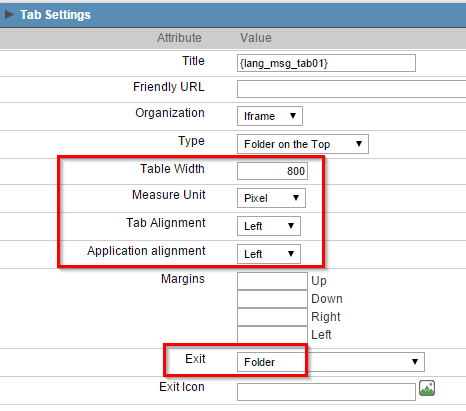The width and height of the screenshot is (466, 411).
Task: Click the Title input field
Action: pos(326,63)
